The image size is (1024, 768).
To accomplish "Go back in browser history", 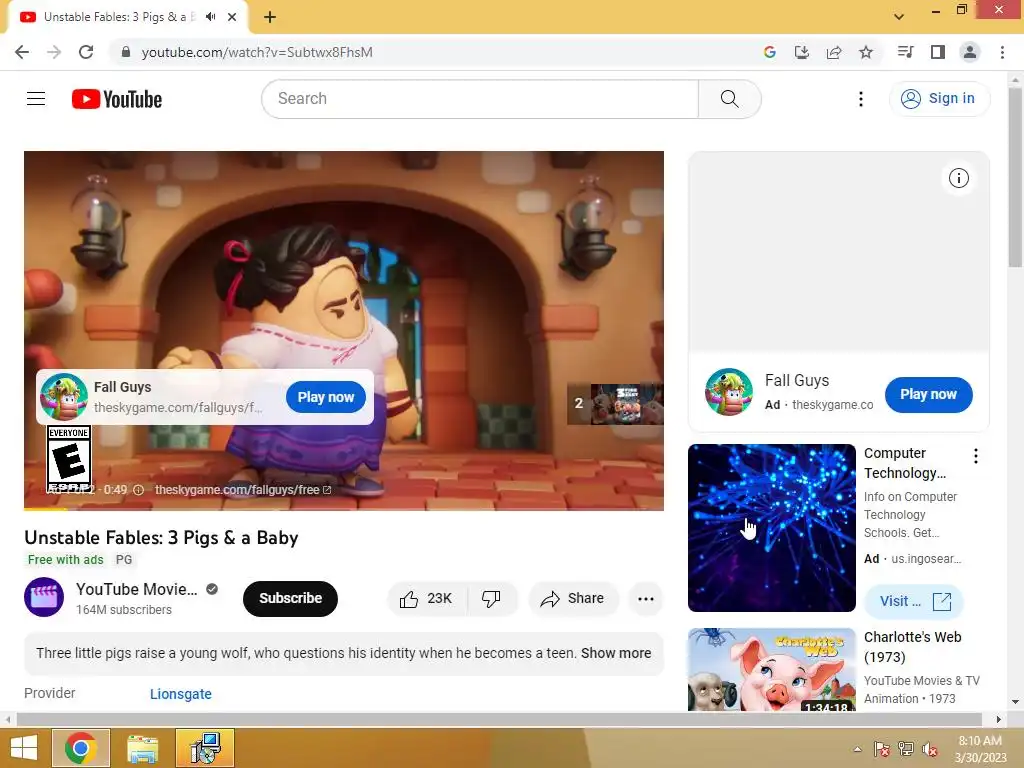I will pyautogui.click(x=22, y=52).
